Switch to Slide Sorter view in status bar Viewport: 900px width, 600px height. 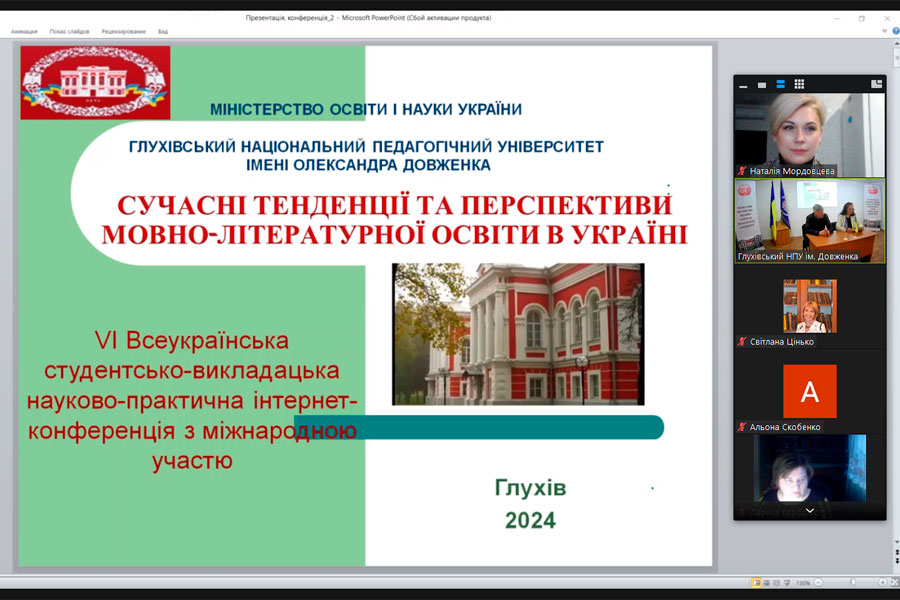pyautogui.click(x=766, y=583)
